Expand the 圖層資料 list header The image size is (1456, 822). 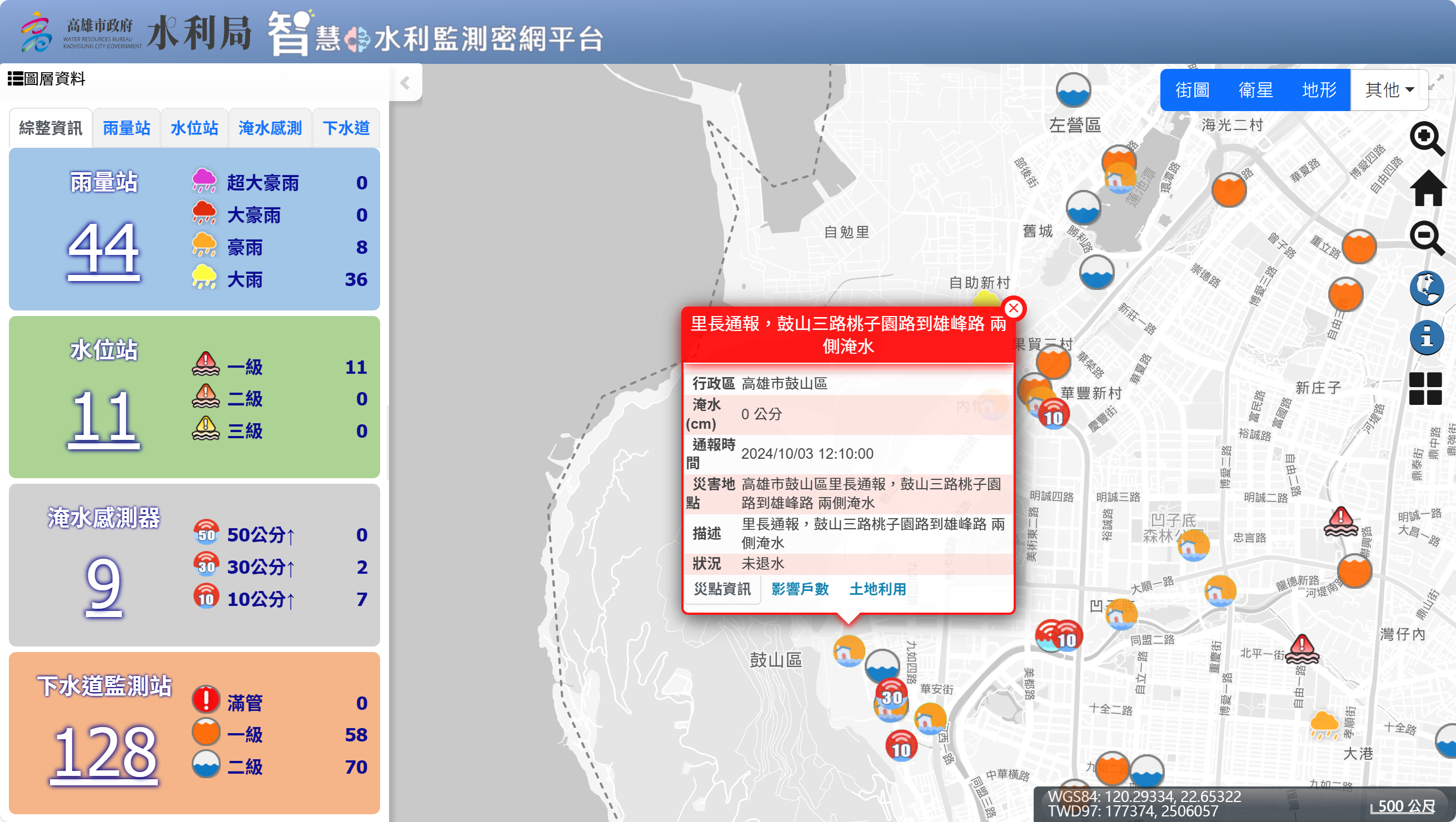coord(46,78)
